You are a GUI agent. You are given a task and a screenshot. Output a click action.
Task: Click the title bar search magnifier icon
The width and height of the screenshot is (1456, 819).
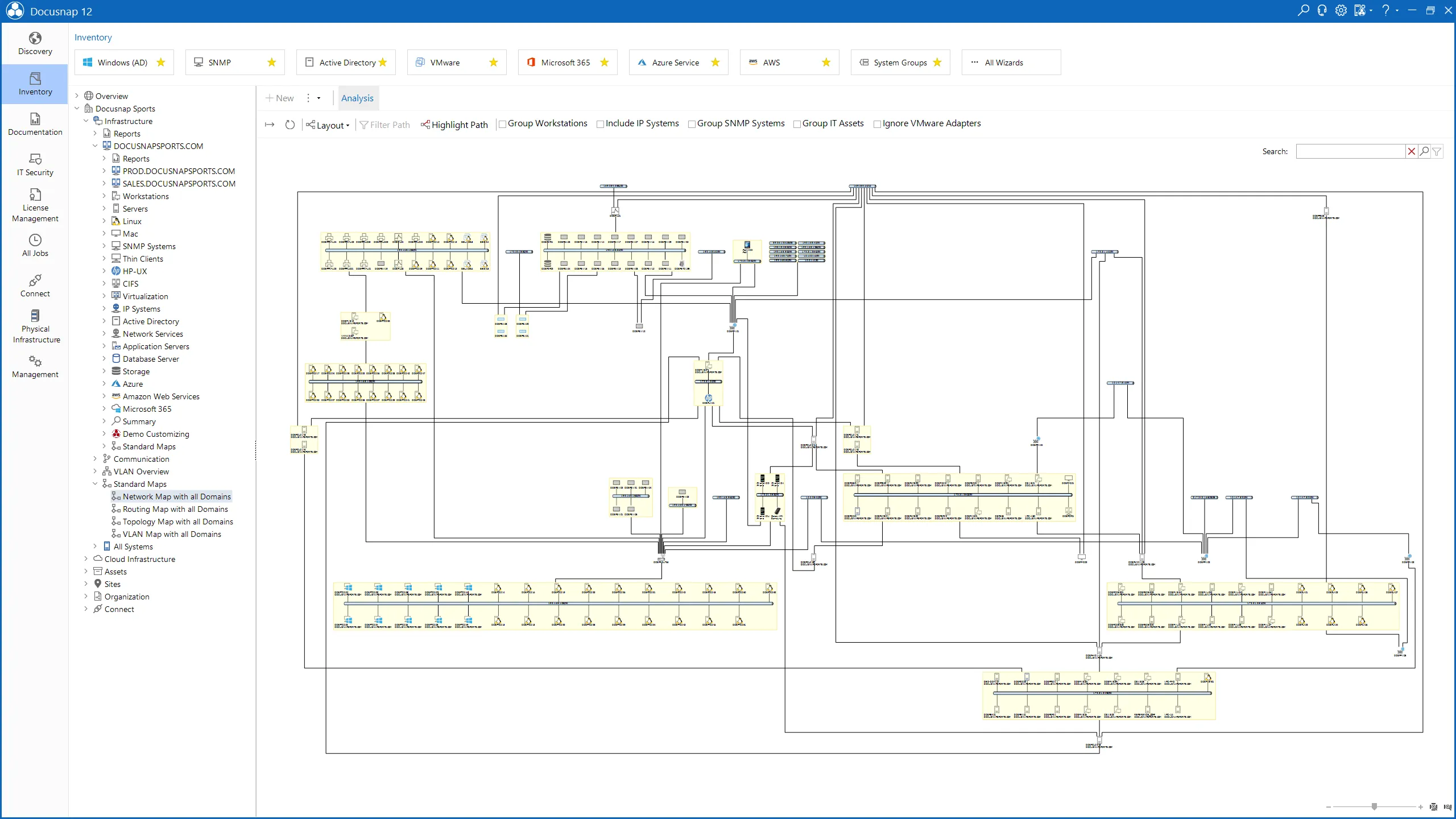(1303, 11)
